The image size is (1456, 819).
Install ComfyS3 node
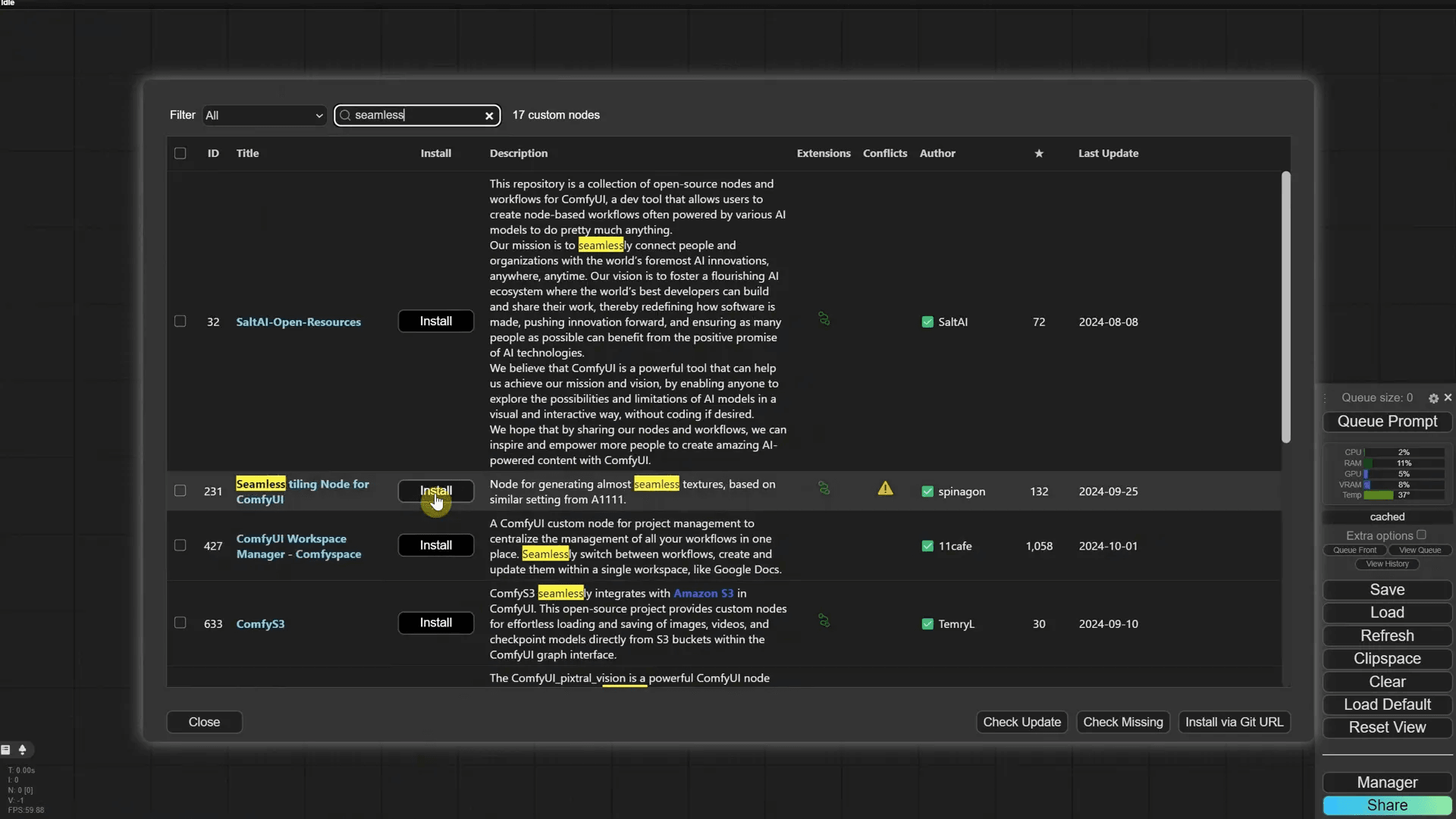[436, 623]
